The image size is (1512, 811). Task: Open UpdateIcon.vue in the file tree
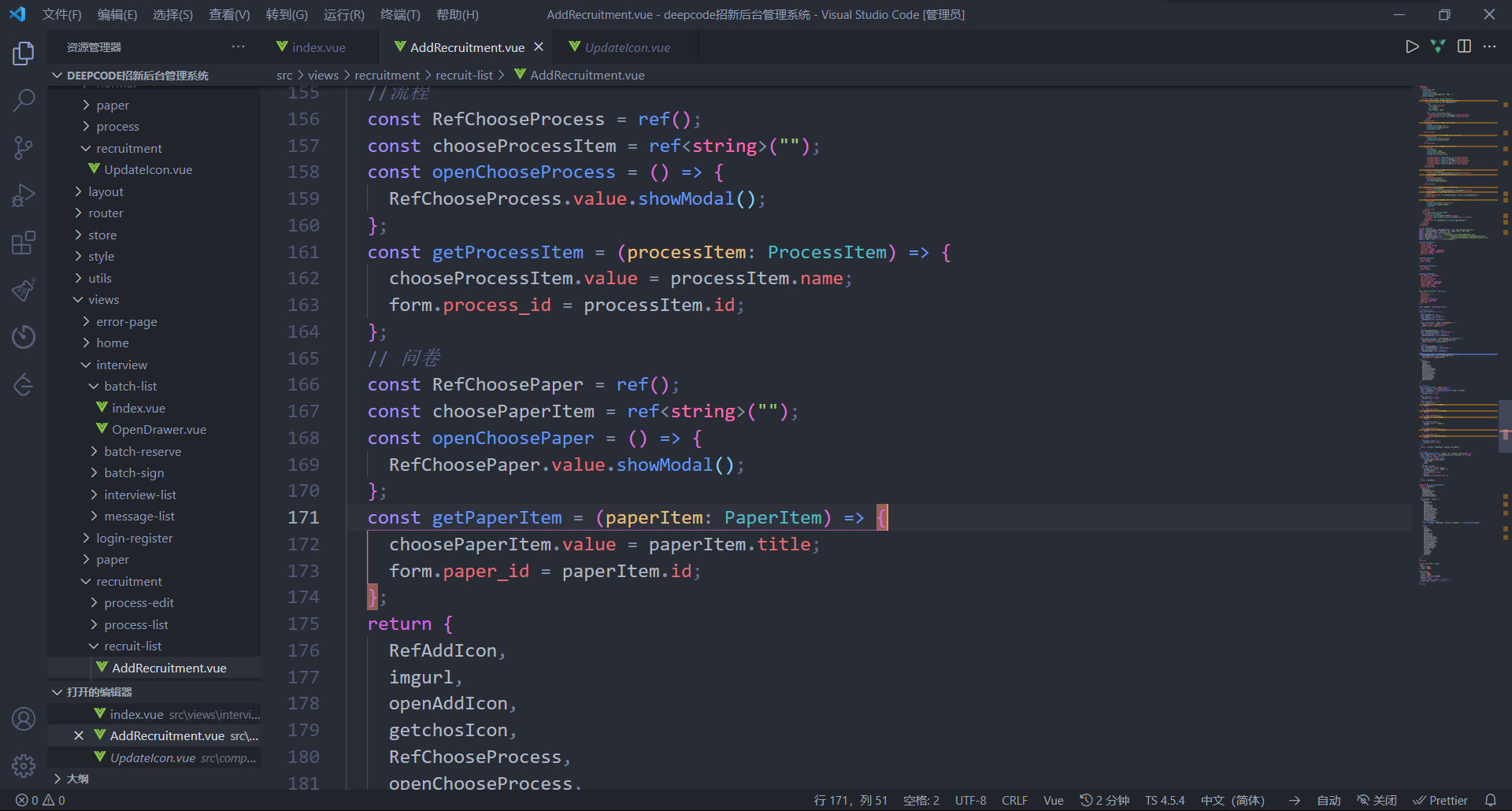(148, 169)
